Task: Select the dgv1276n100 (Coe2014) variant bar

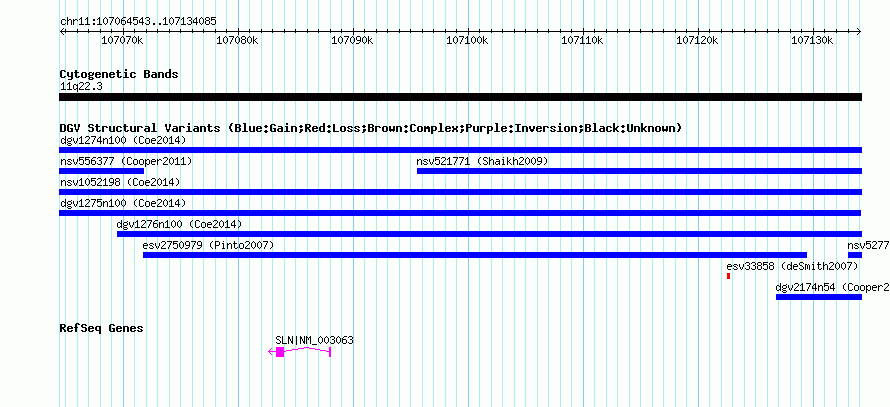Action: pos(489,234)
